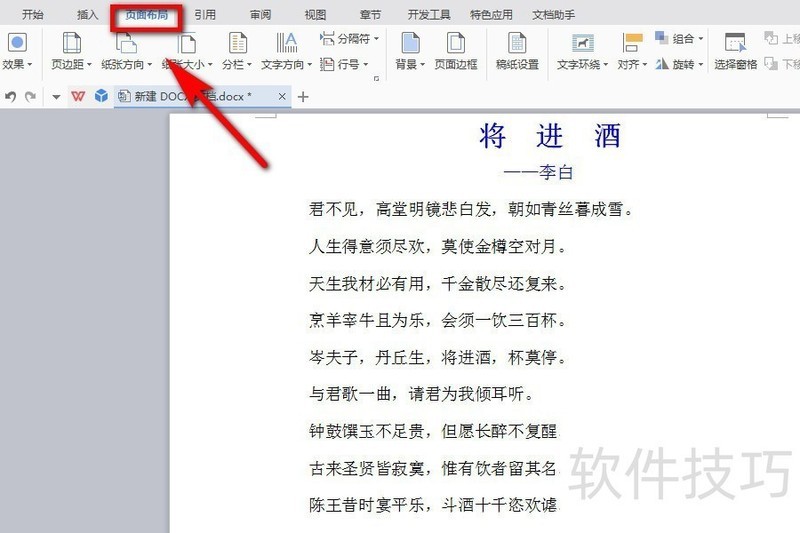Switch to the 插入 tab
This screenshot has width=800, height=533.
pyautogui.click(x=87, y=14)
